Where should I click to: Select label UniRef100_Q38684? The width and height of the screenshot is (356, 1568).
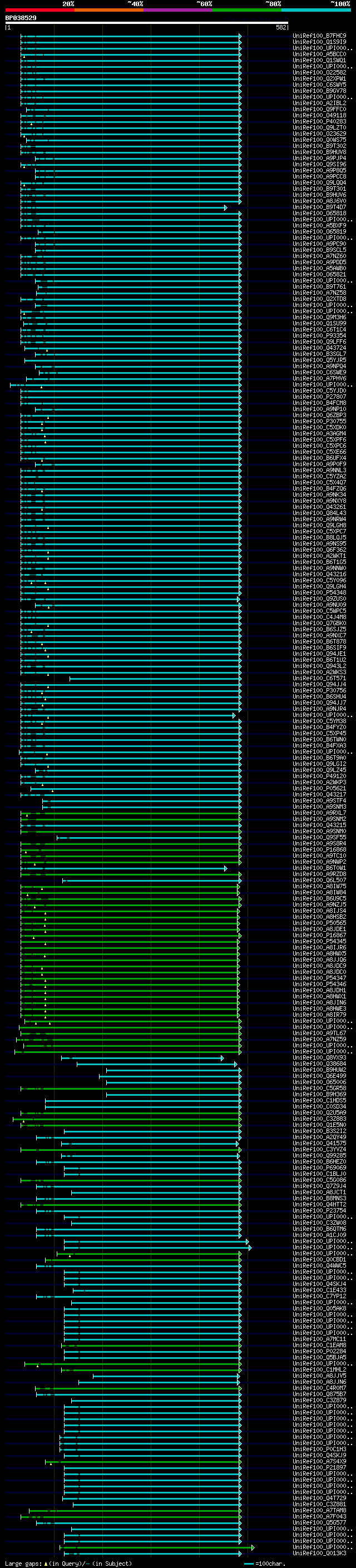(319, 1064)
